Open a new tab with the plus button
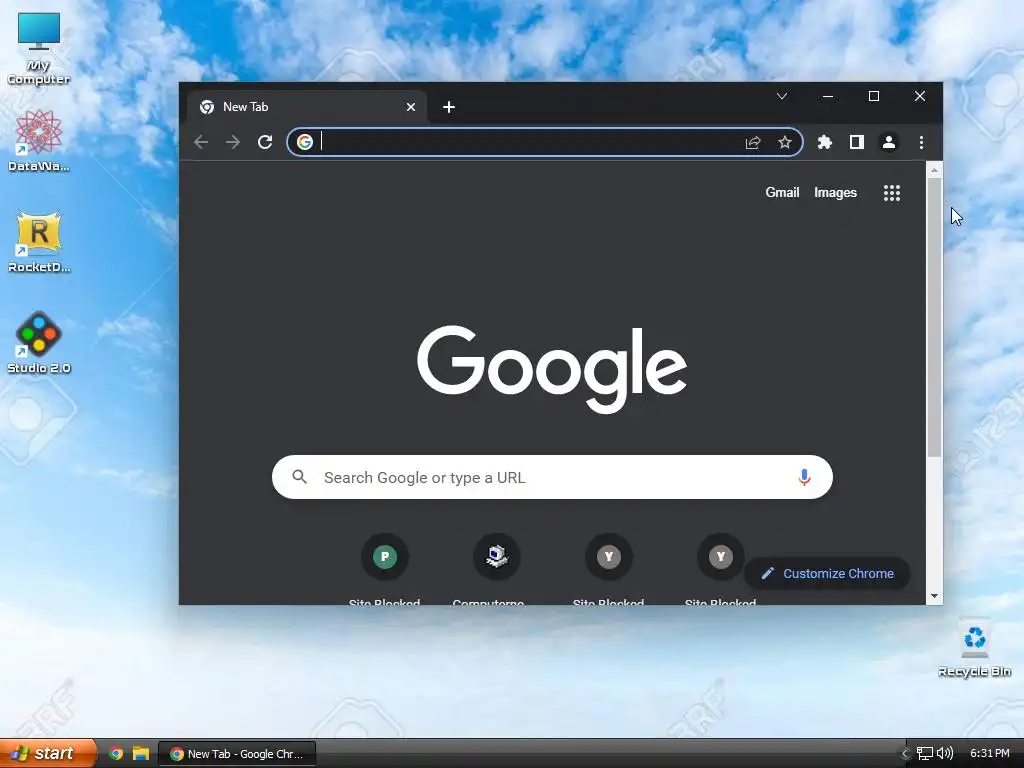Image resolution: width=1024 pixels, height=768 pixels. point(449,107)
